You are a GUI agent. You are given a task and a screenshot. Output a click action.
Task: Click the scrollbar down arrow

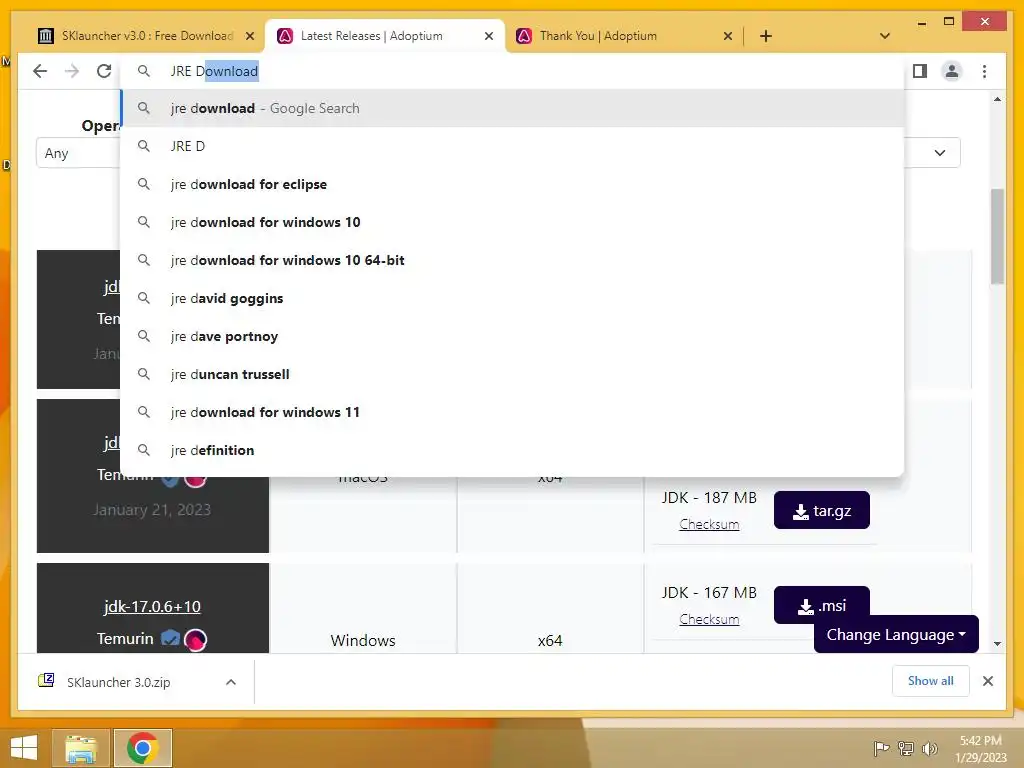pyautogui.click(x=997, y=644)
